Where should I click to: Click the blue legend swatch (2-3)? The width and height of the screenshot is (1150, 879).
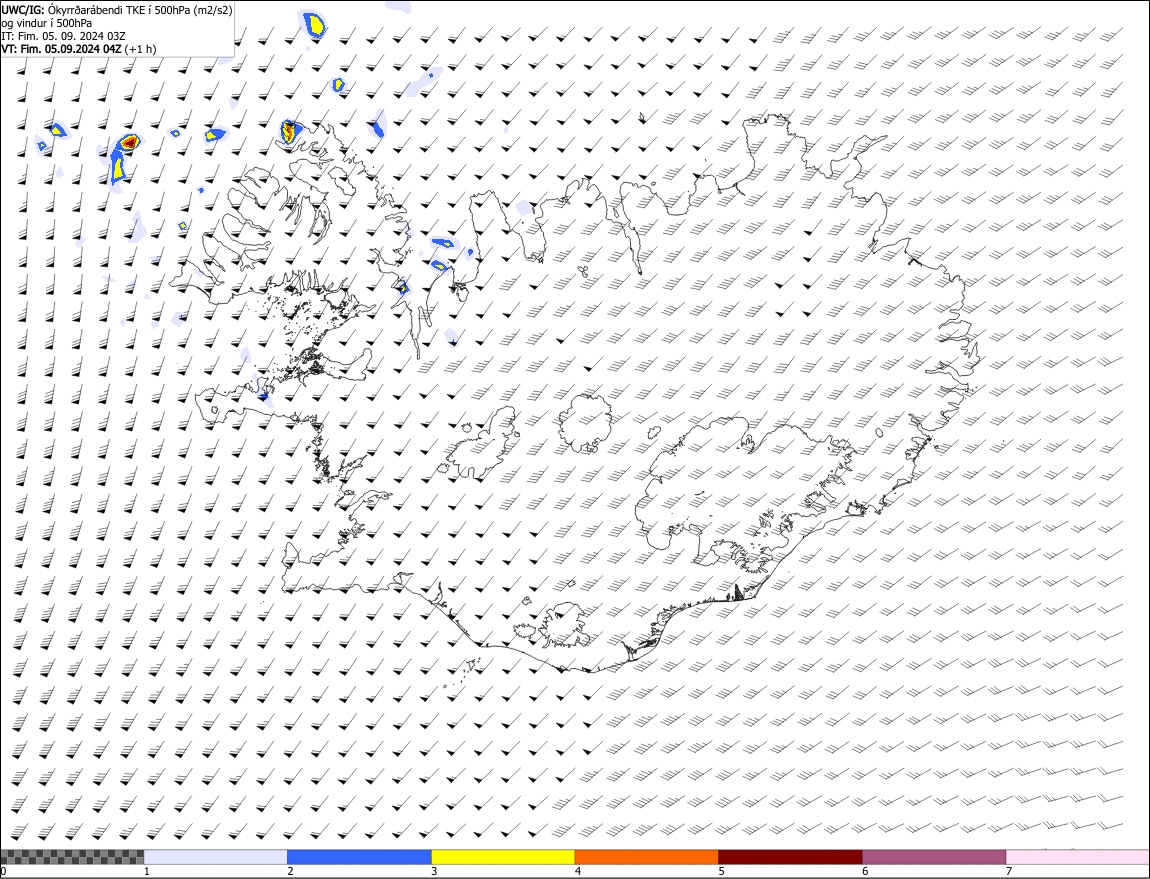pyautogui.click(x=359, y=857)
